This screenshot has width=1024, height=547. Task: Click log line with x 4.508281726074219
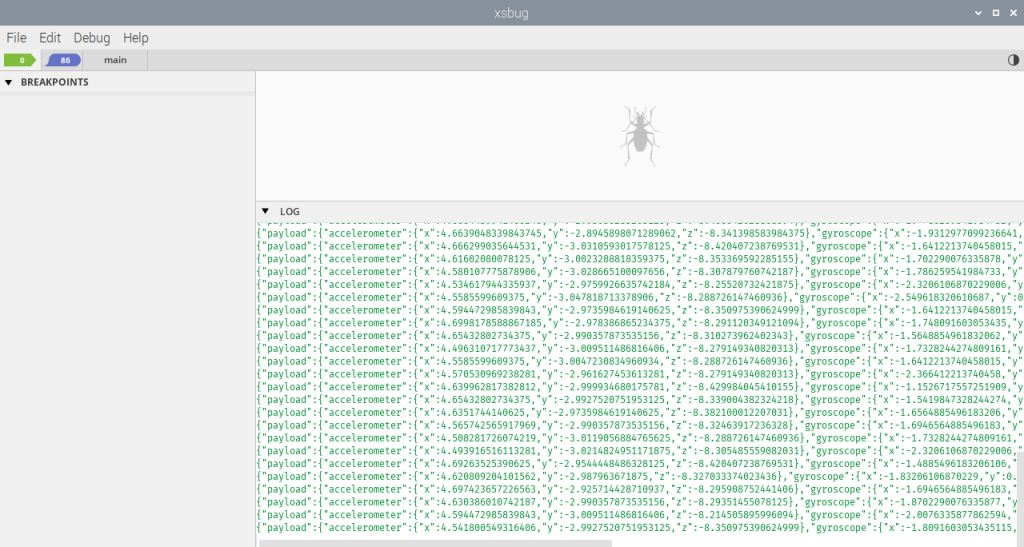pyautogui.click(x=640, y=438)
